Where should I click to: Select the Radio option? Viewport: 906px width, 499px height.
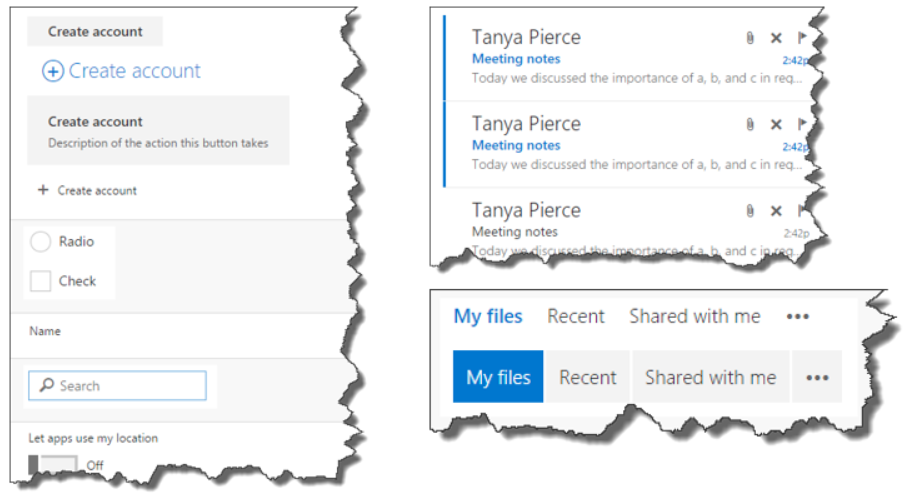[x=41, y=242]
